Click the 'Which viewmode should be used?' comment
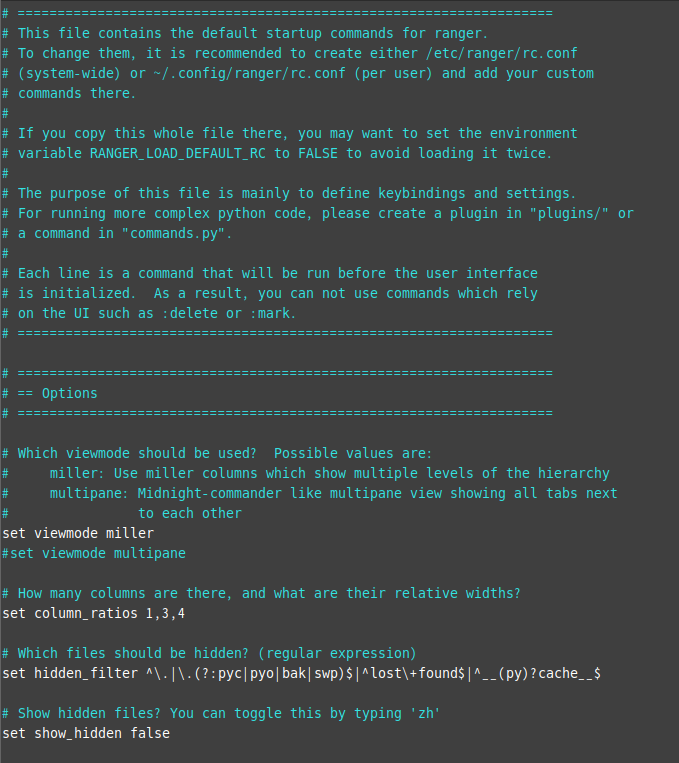This screenshot has width=679, height=763. coord(137,454)
